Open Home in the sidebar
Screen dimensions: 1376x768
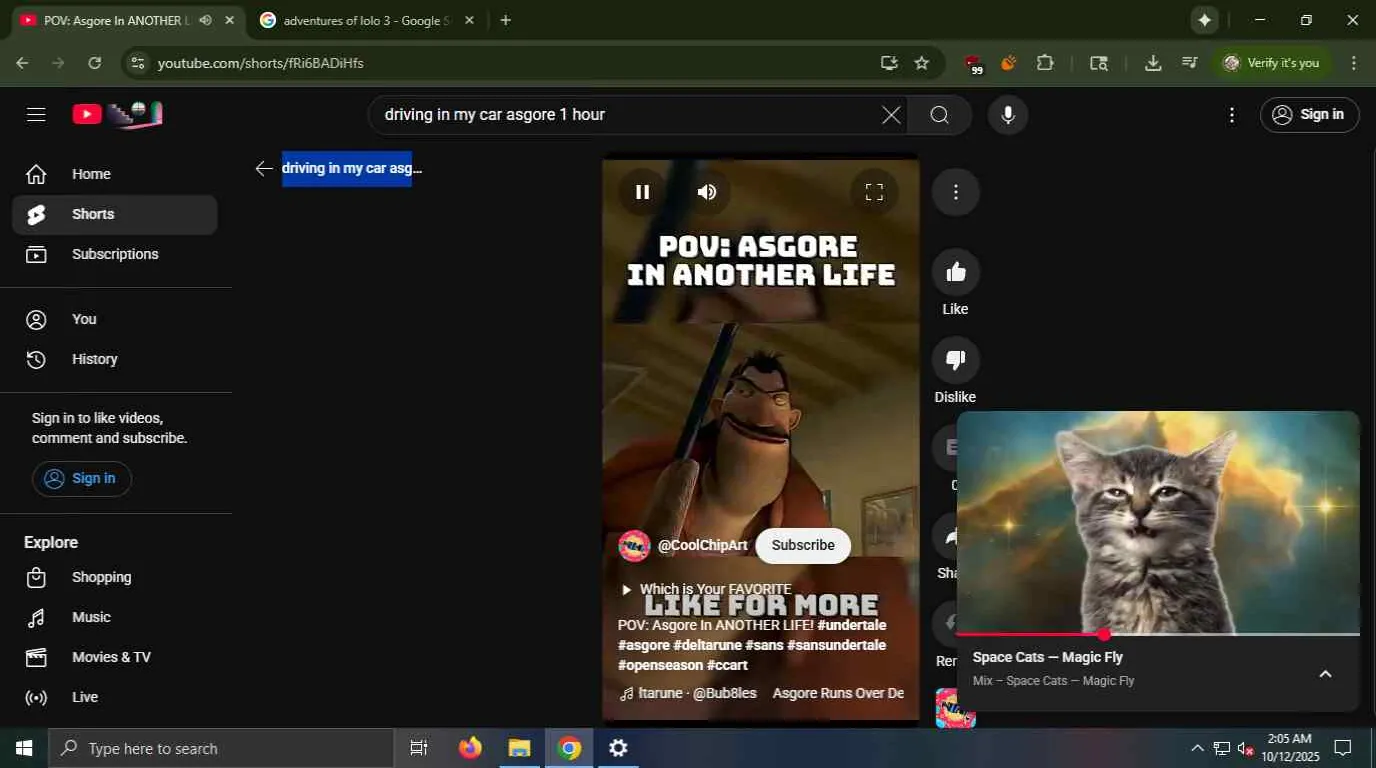pyautogui.click(x=115, y=174)
